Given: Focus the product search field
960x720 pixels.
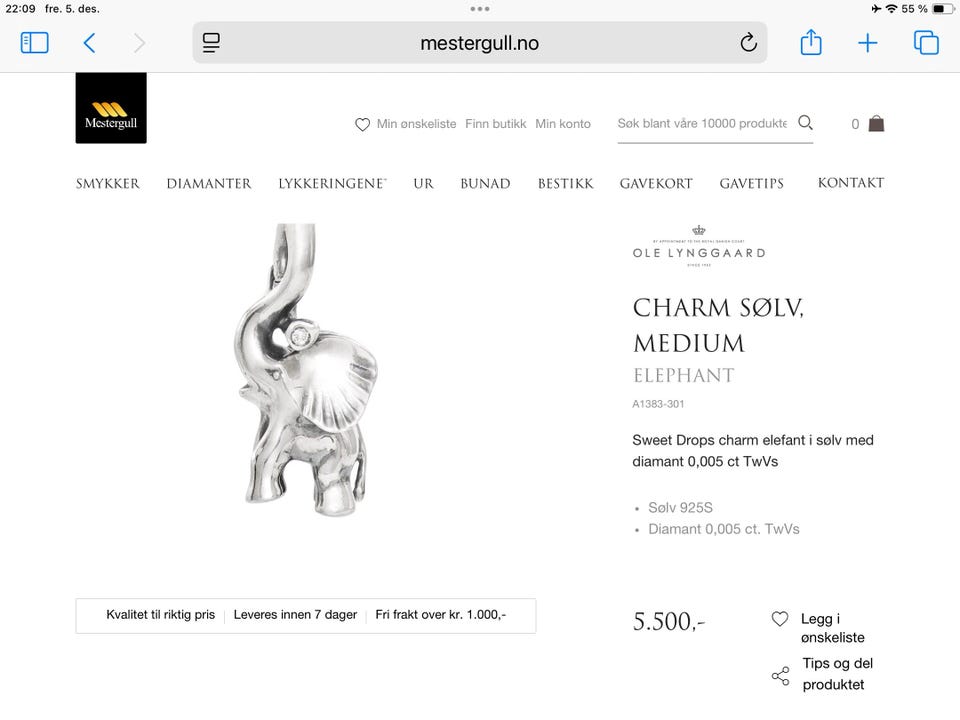Looking at the screenshot, I should point(702,124).
